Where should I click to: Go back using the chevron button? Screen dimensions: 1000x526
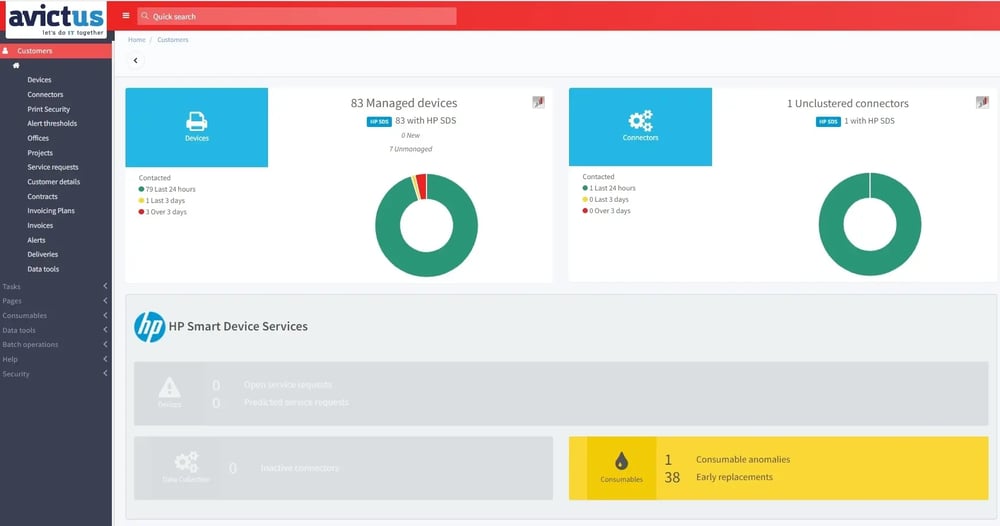(135, 61)
